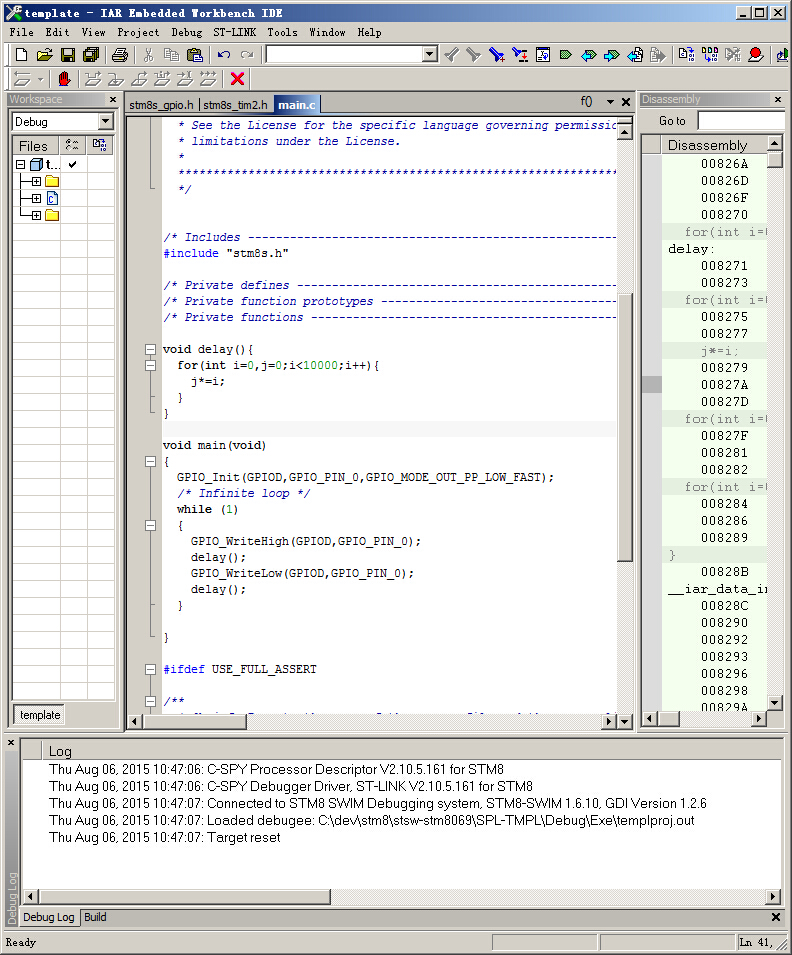Screen dimensions: 792x955
Task: Switch to the stm8s_gpio.h tab
Action: (162, 105)
